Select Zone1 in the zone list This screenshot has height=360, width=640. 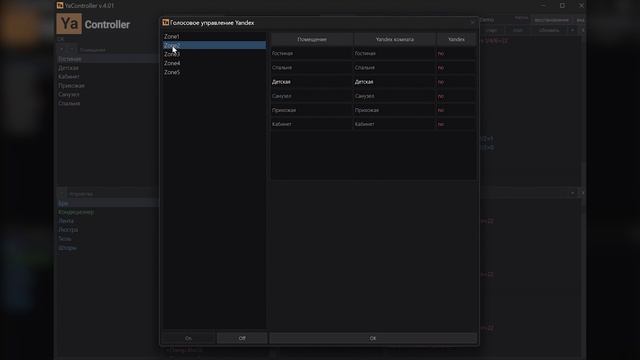pyautogui.click(x=214, y=36)
